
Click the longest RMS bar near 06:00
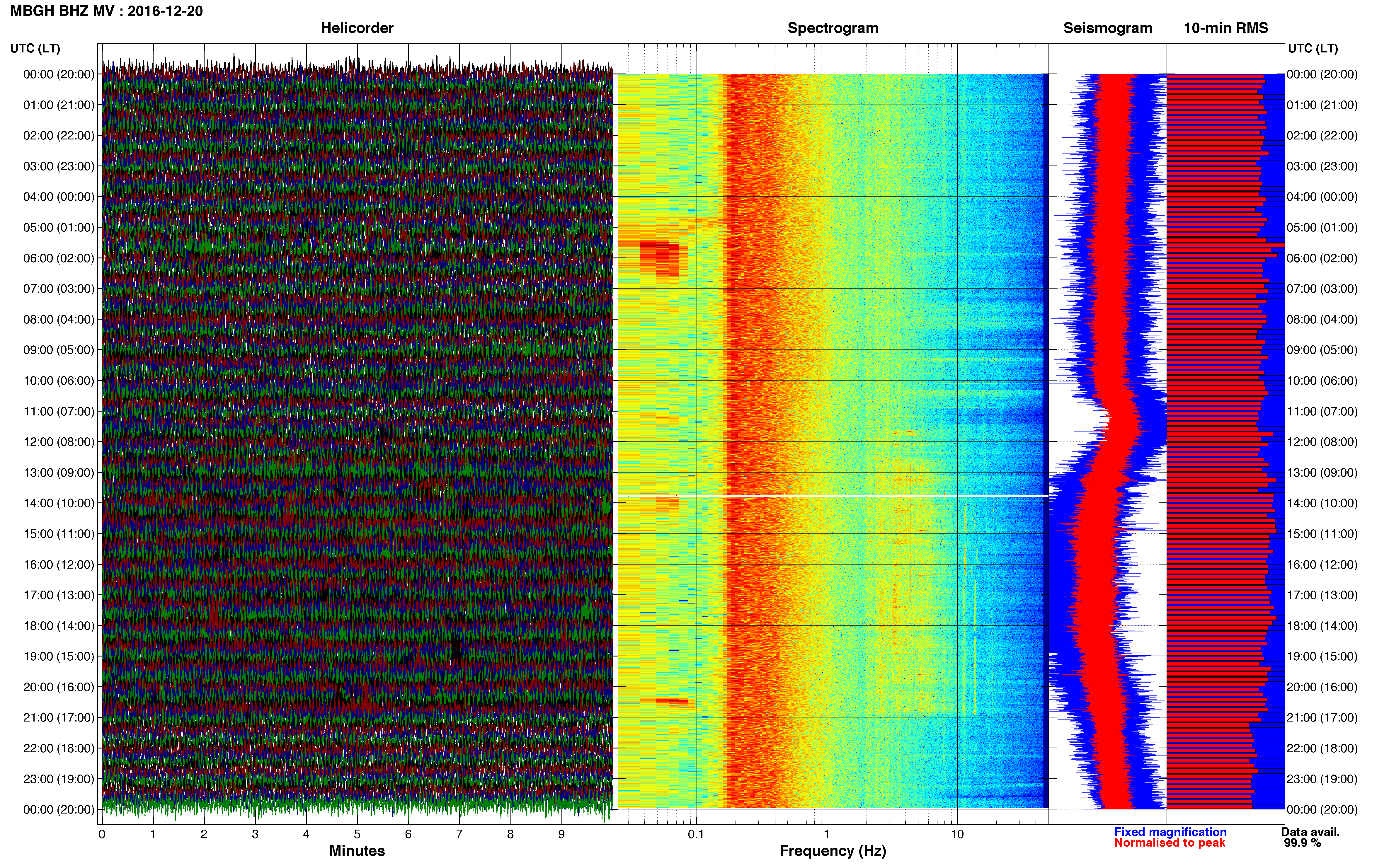tap(1225, 246)
